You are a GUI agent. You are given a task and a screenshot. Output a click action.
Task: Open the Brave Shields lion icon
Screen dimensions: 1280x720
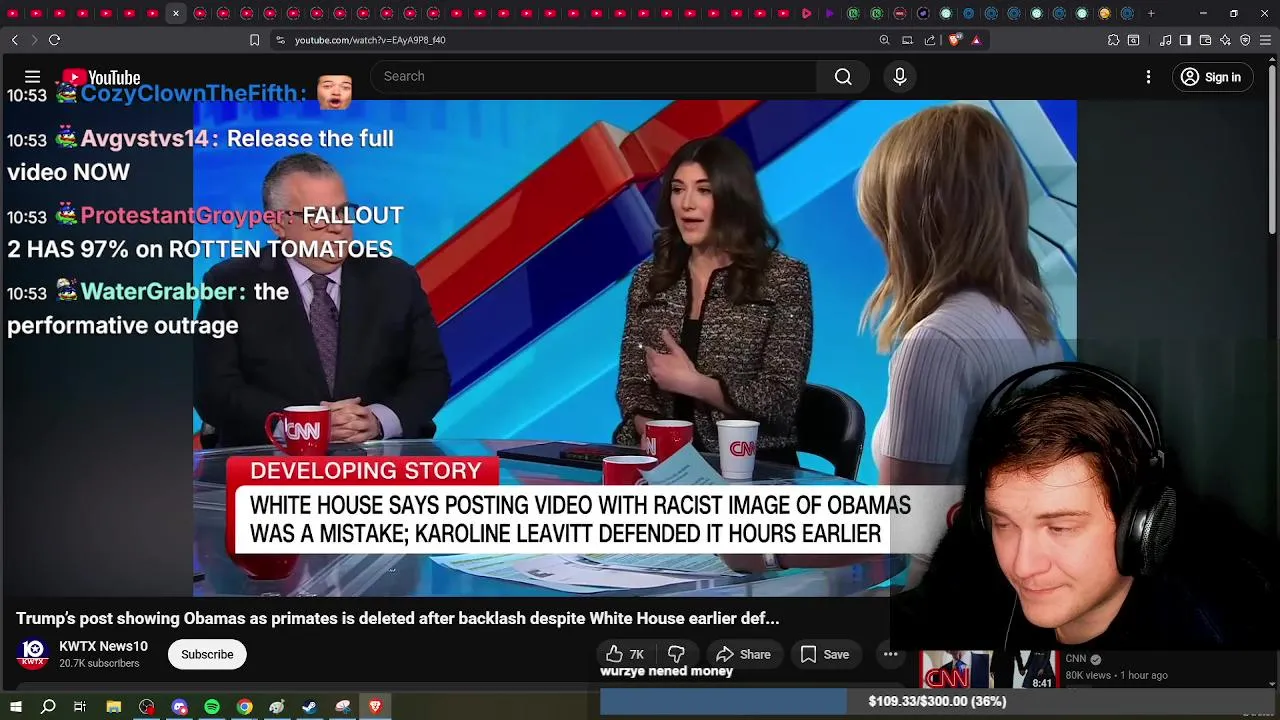[954, 40]
